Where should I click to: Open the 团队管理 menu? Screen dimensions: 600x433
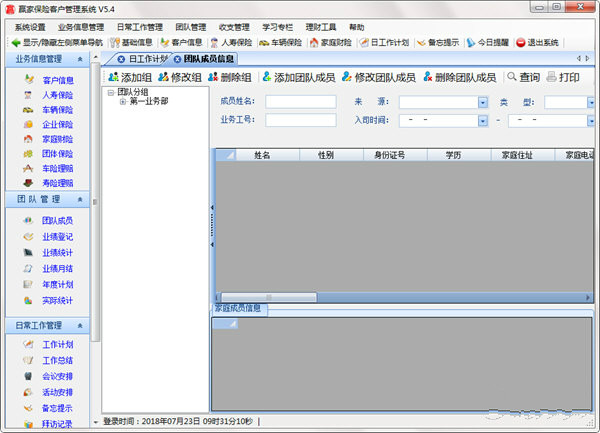point(191,27)
